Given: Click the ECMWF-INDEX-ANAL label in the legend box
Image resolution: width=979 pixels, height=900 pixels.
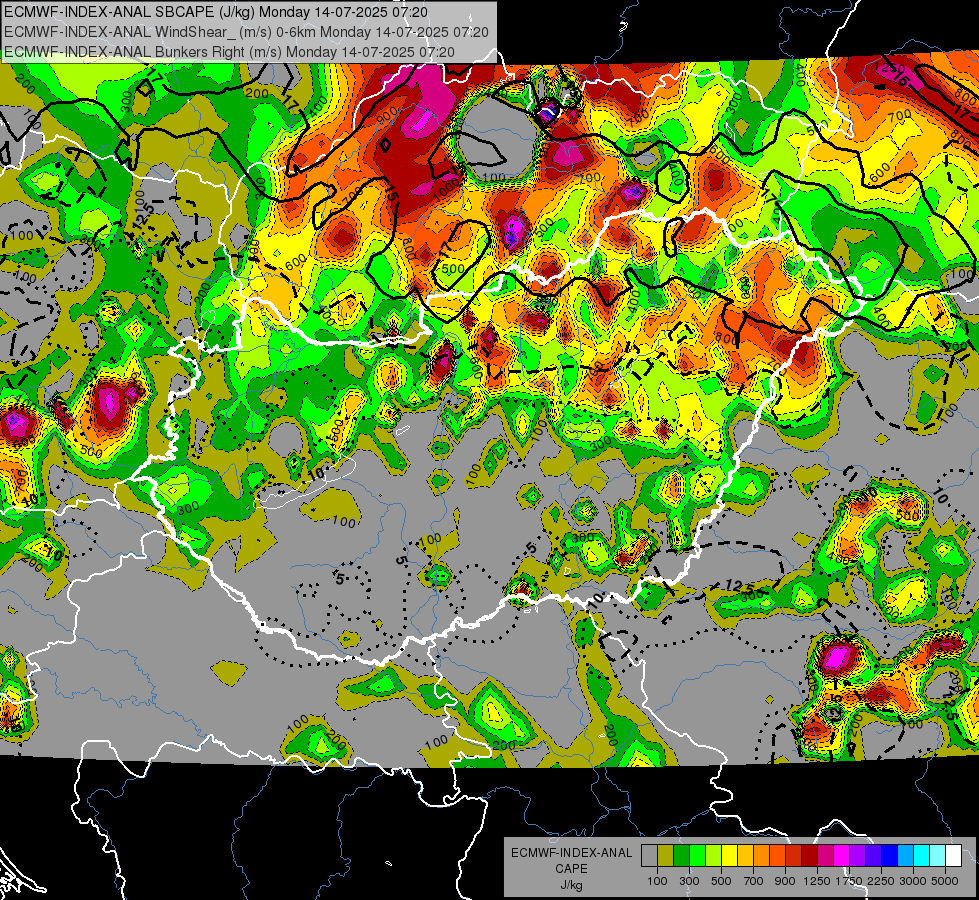Looking at the screenshot, I should 571,853.
